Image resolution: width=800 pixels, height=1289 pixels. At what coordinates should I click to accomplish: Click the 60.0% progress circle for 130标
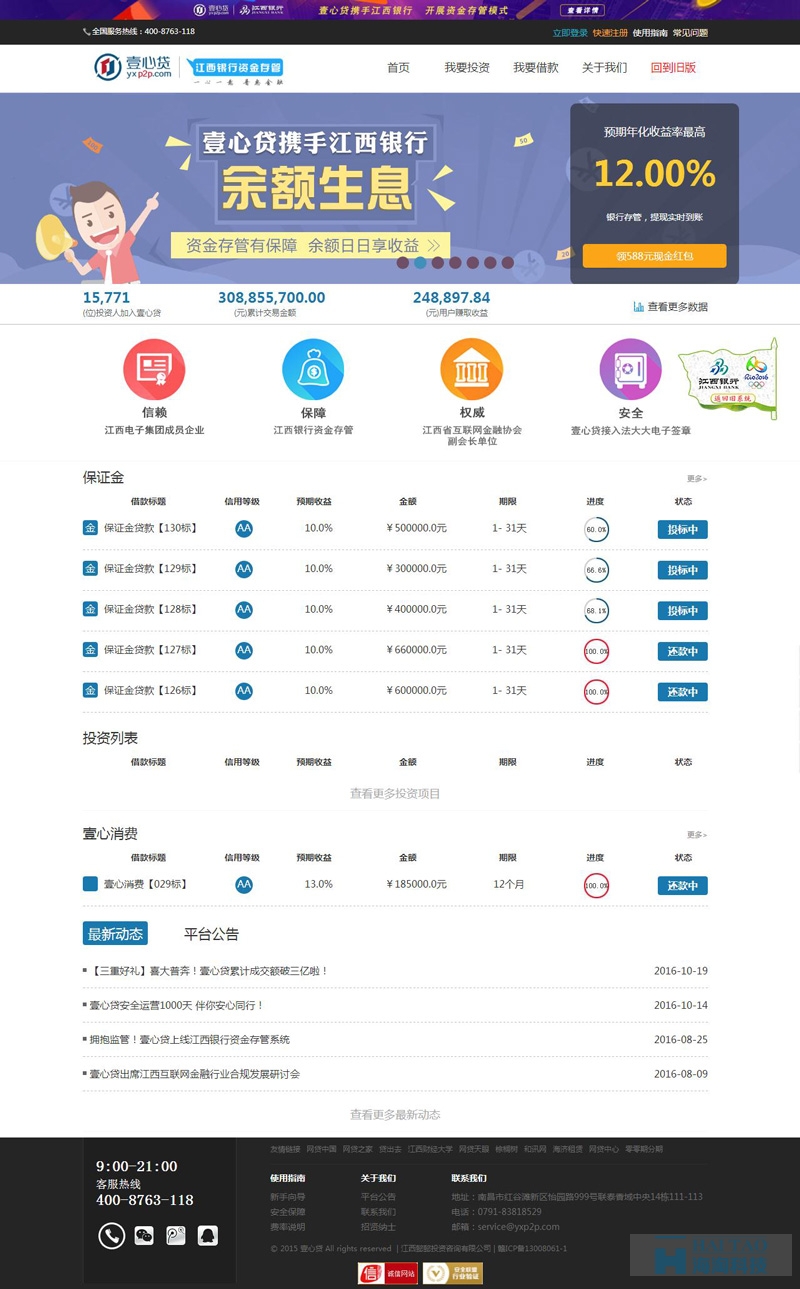[x=596, y=529]
